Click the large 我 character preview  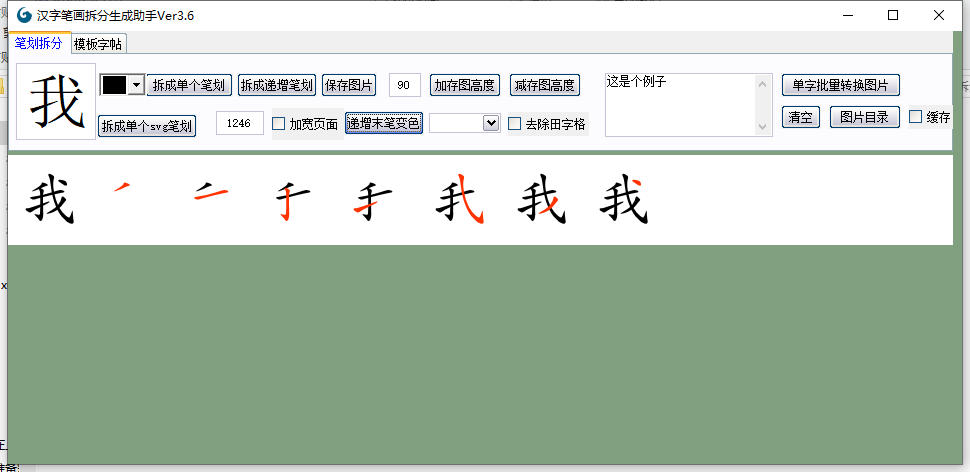click(x=56, y=102)
